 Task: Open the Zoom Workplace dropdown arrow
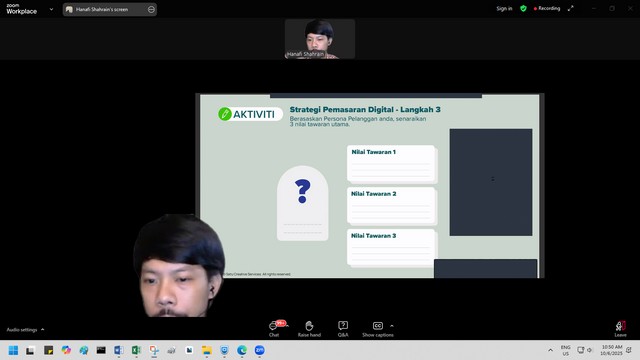[x=51, y=9]
